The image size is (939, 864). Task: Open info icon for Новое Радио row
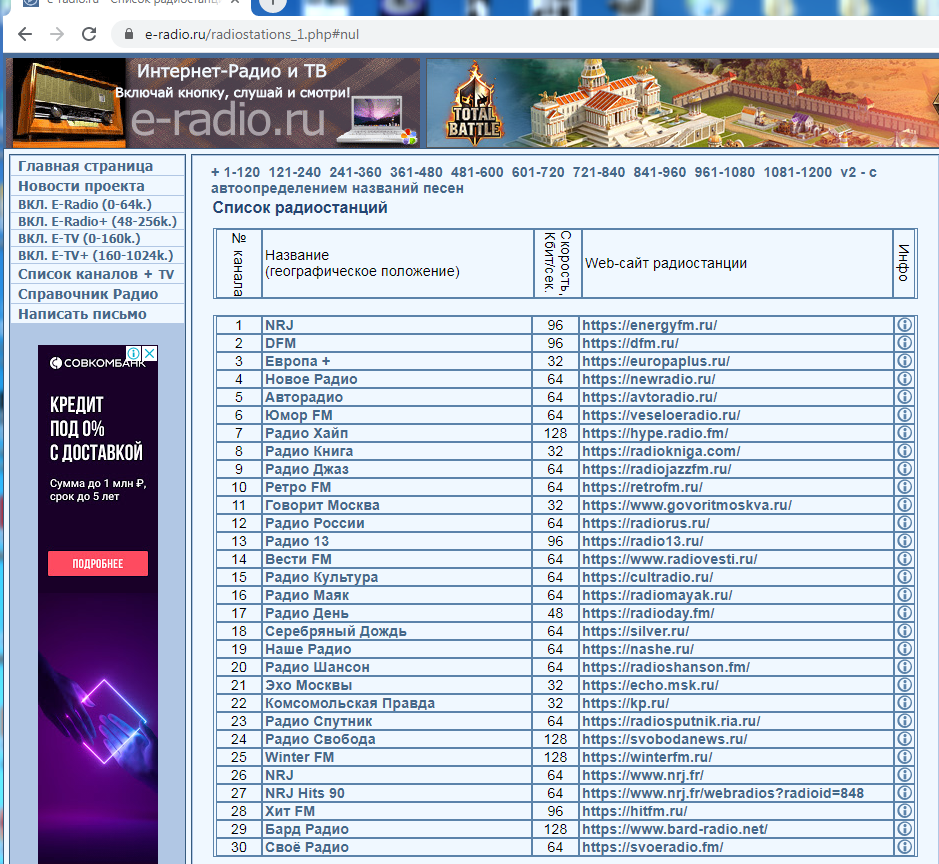tap(904, 378)
